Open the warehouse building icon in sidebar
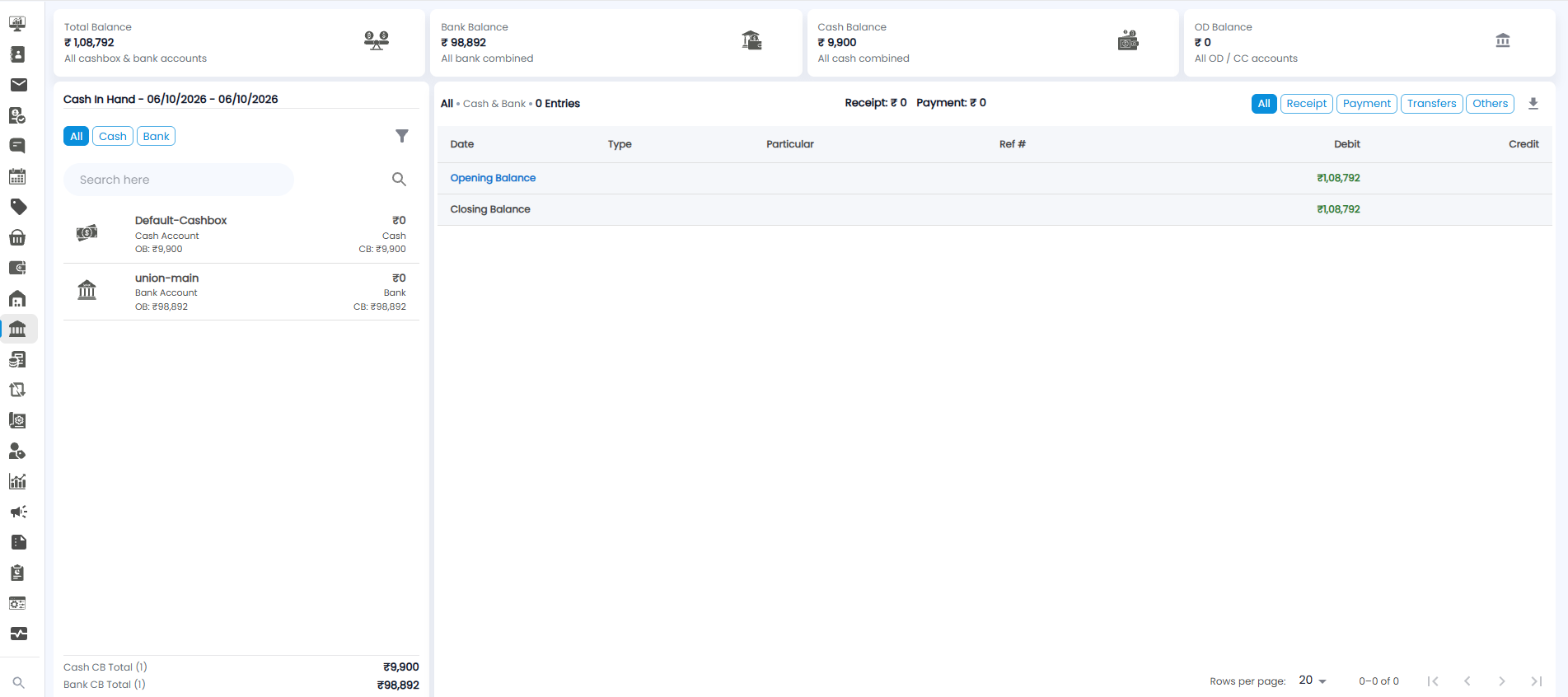This screenshot has height=697, width=1568. click(x=17, y=298)
